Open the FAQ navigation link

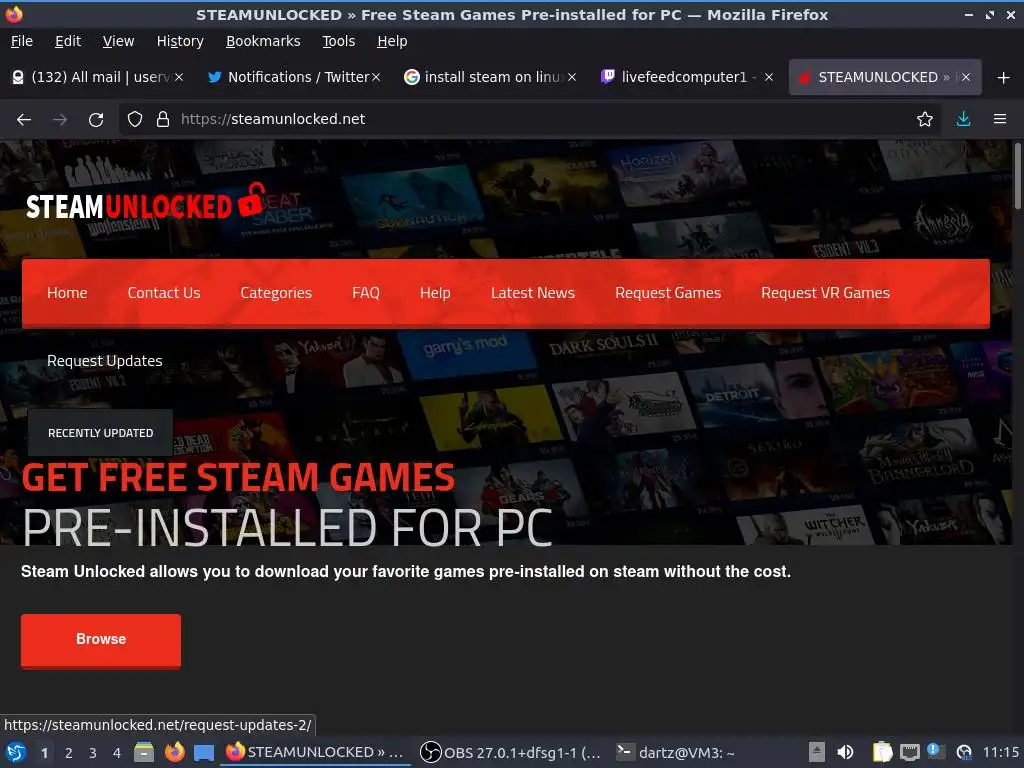[x=366, y=293]
